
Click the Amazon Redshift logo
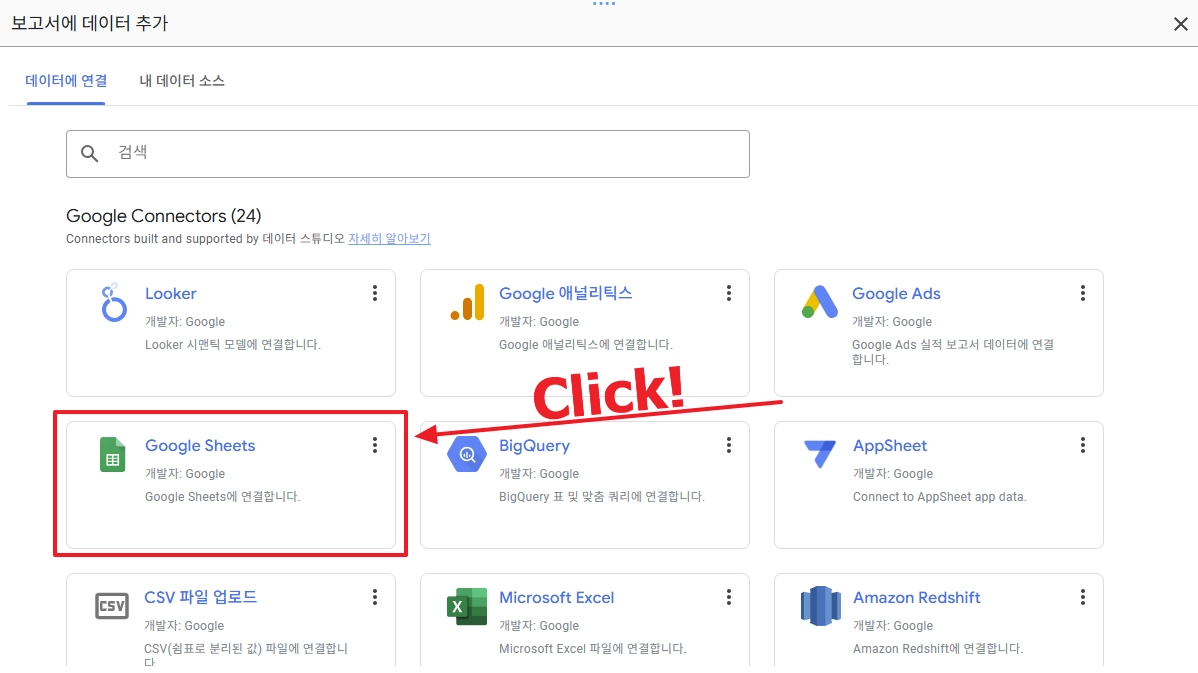click(x=820, y=606)
